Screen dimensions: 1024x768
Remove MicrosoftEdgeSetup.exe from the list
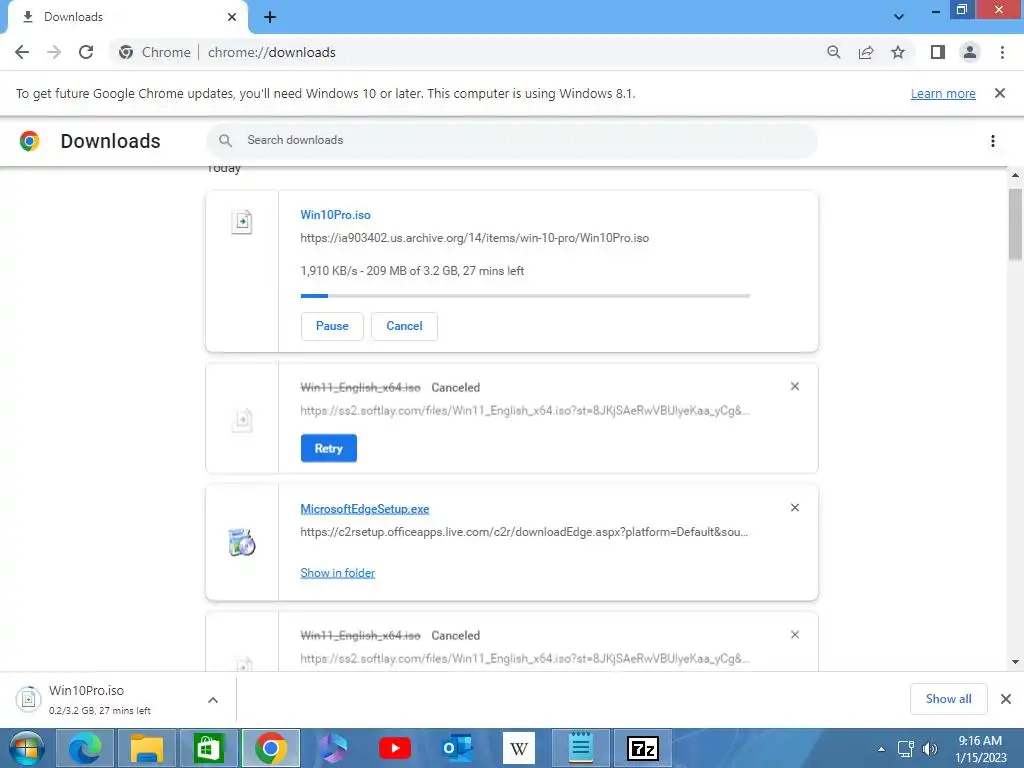[x=795, y=508]
